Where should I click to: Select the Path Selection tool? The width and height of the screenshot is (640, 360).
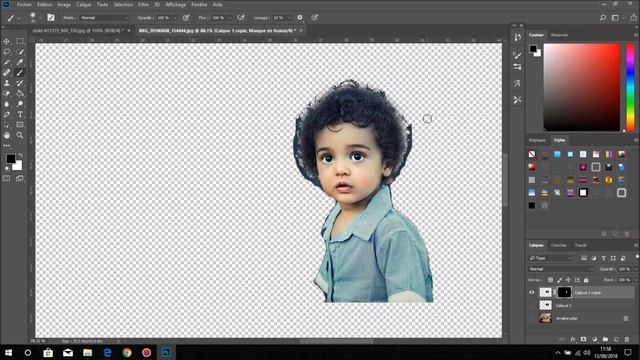(7, 124)
